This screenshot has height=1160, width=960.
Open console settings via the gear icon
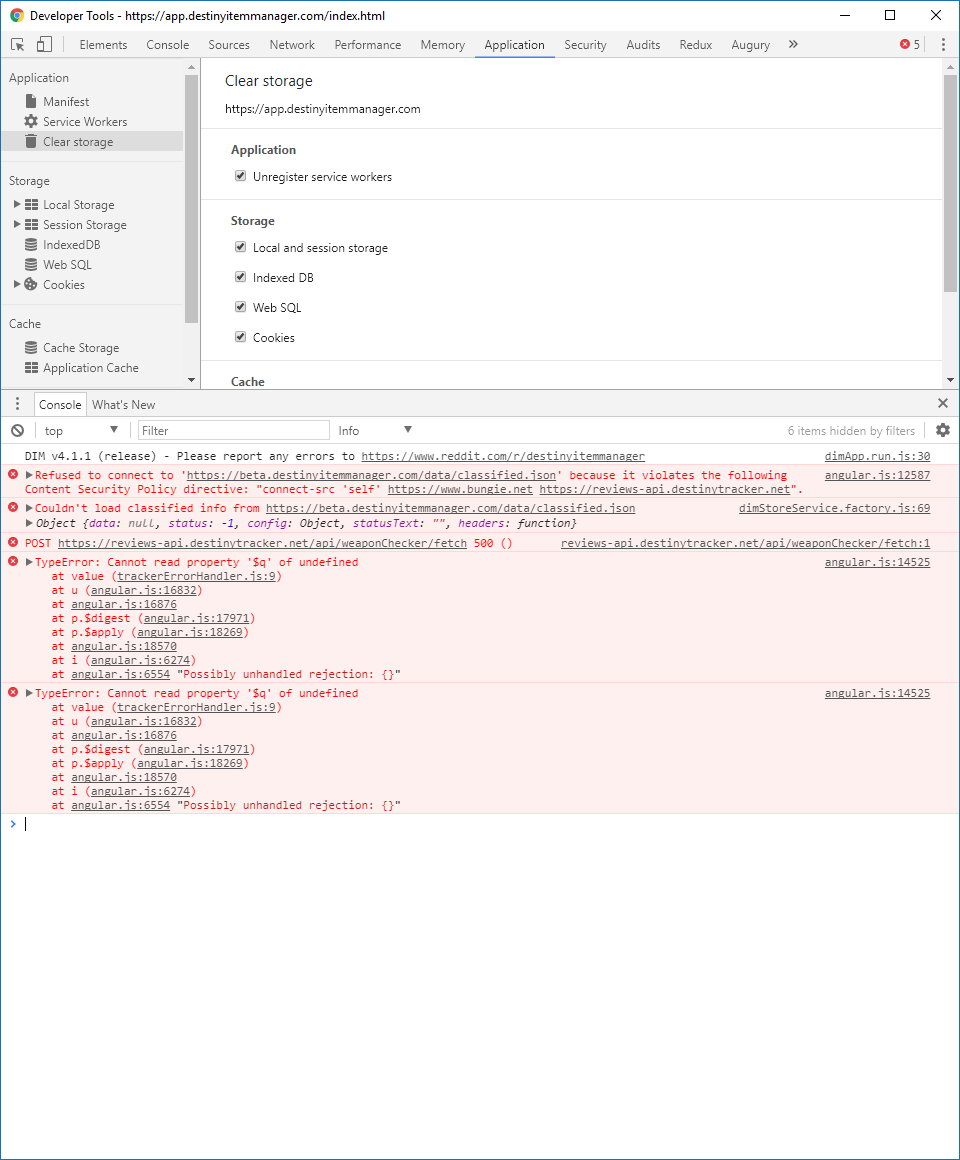[941, 429]
